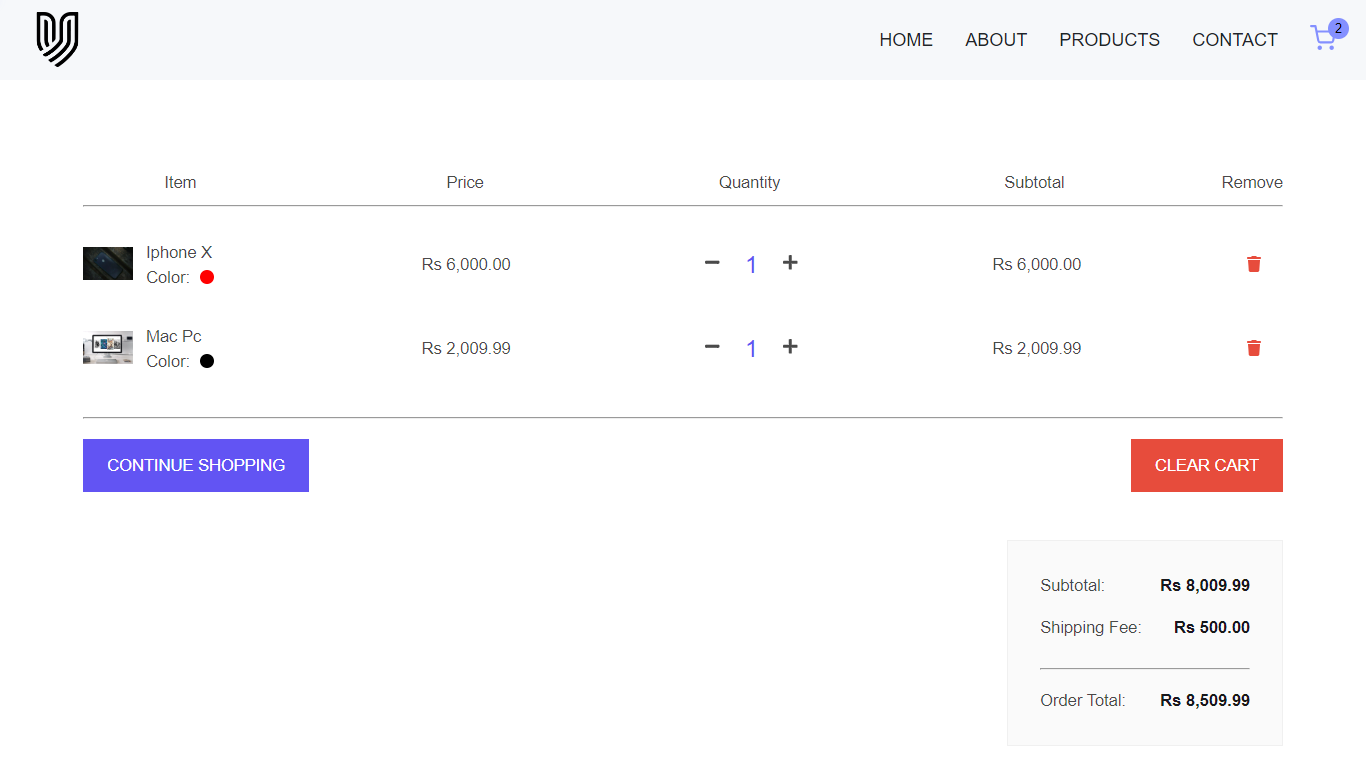
Task: Delete Mac Pc using its trash icon
Action: pyautogui.click(x=1253, y=348)
